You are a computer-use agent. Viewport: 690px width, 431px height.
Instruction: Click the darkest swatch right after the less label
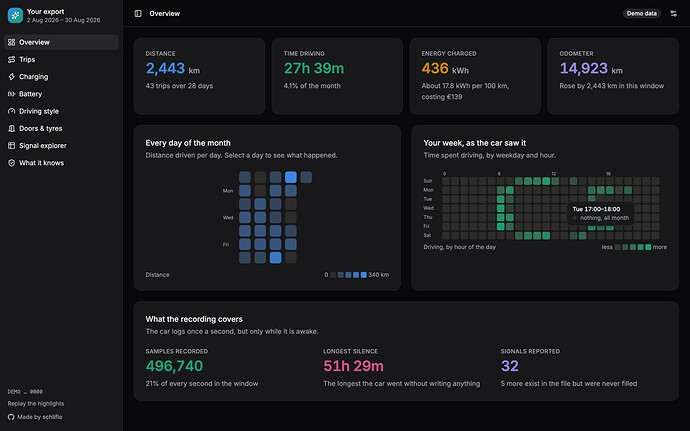(617, 247)
